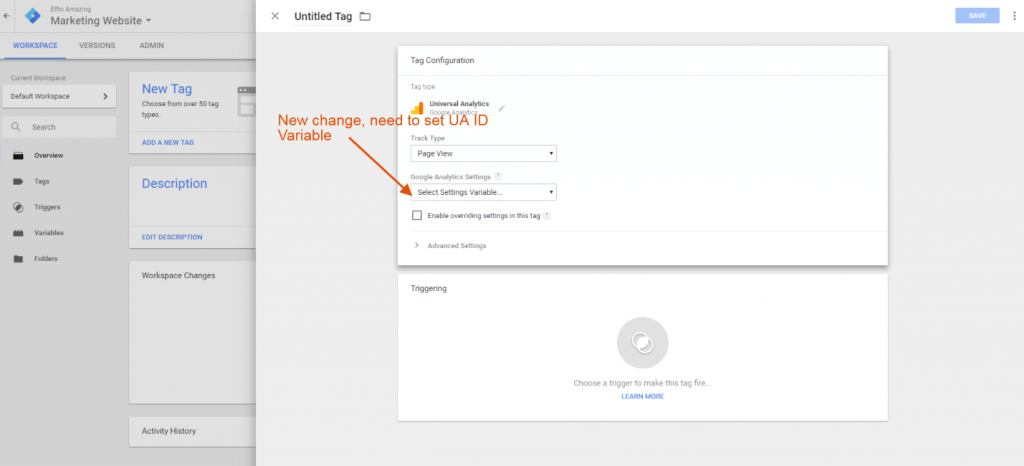Click the Workspace Changes heading
The height and width of the screenshot is (466, 1024).
pos(178,276)
